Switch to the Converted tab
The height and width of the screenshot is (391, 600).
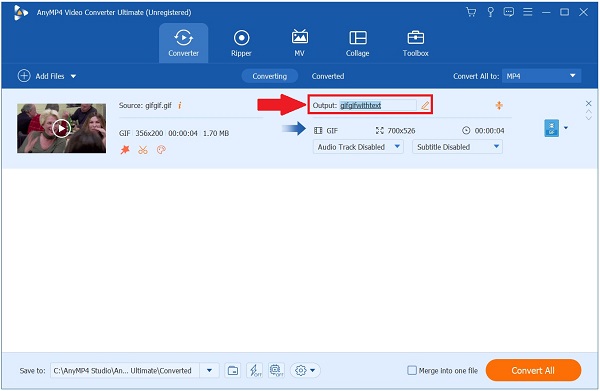tap(328, 76)
